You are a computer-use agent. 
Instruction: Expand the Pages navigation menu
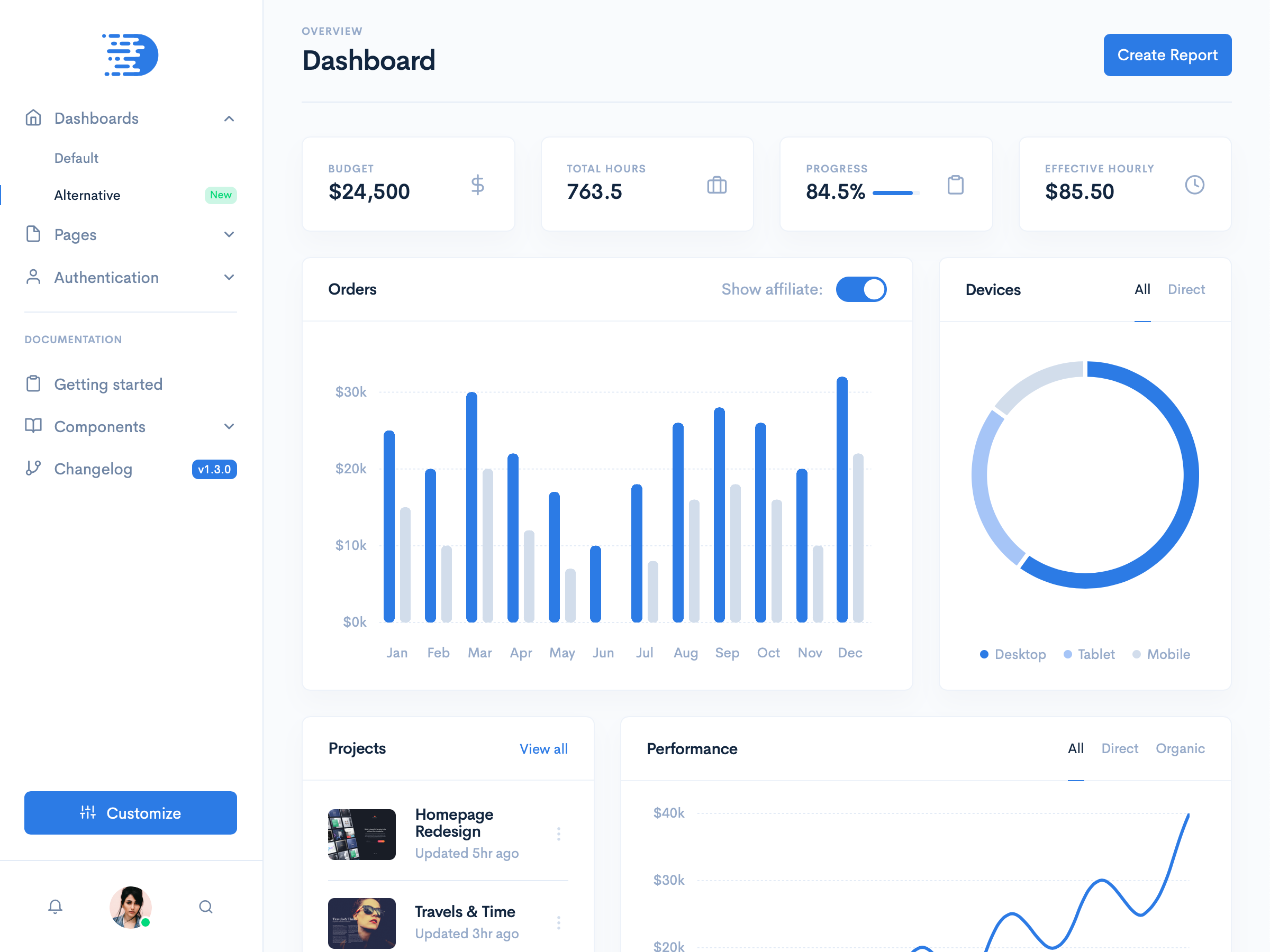(130, 235)
